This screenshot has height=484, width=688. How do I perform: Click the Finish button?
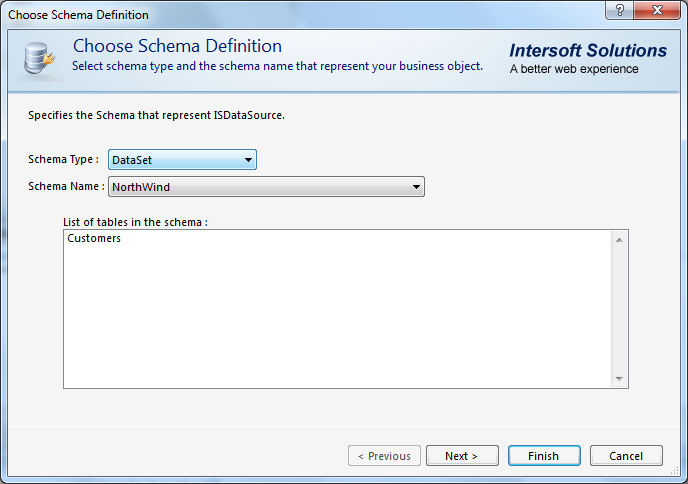[x=543, y=456]
